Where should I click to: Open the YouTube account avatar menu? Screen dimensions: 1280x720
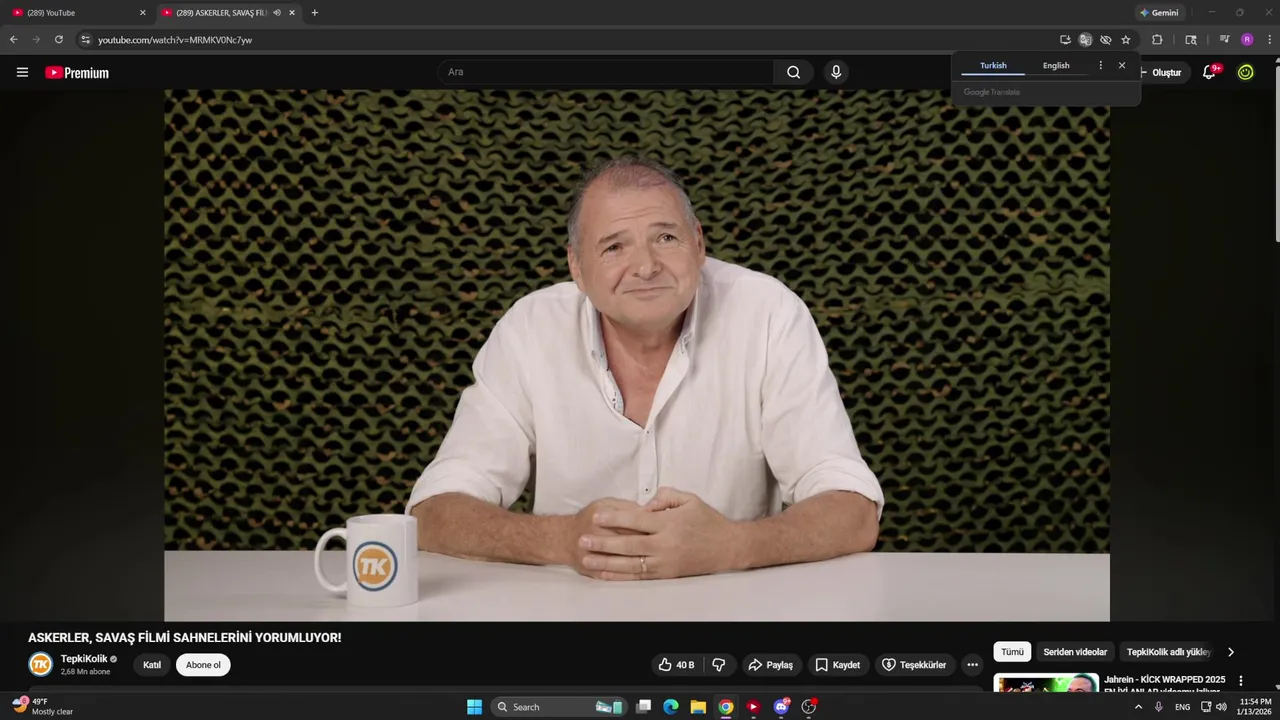pyautogui.click(x=1245, y=72)
